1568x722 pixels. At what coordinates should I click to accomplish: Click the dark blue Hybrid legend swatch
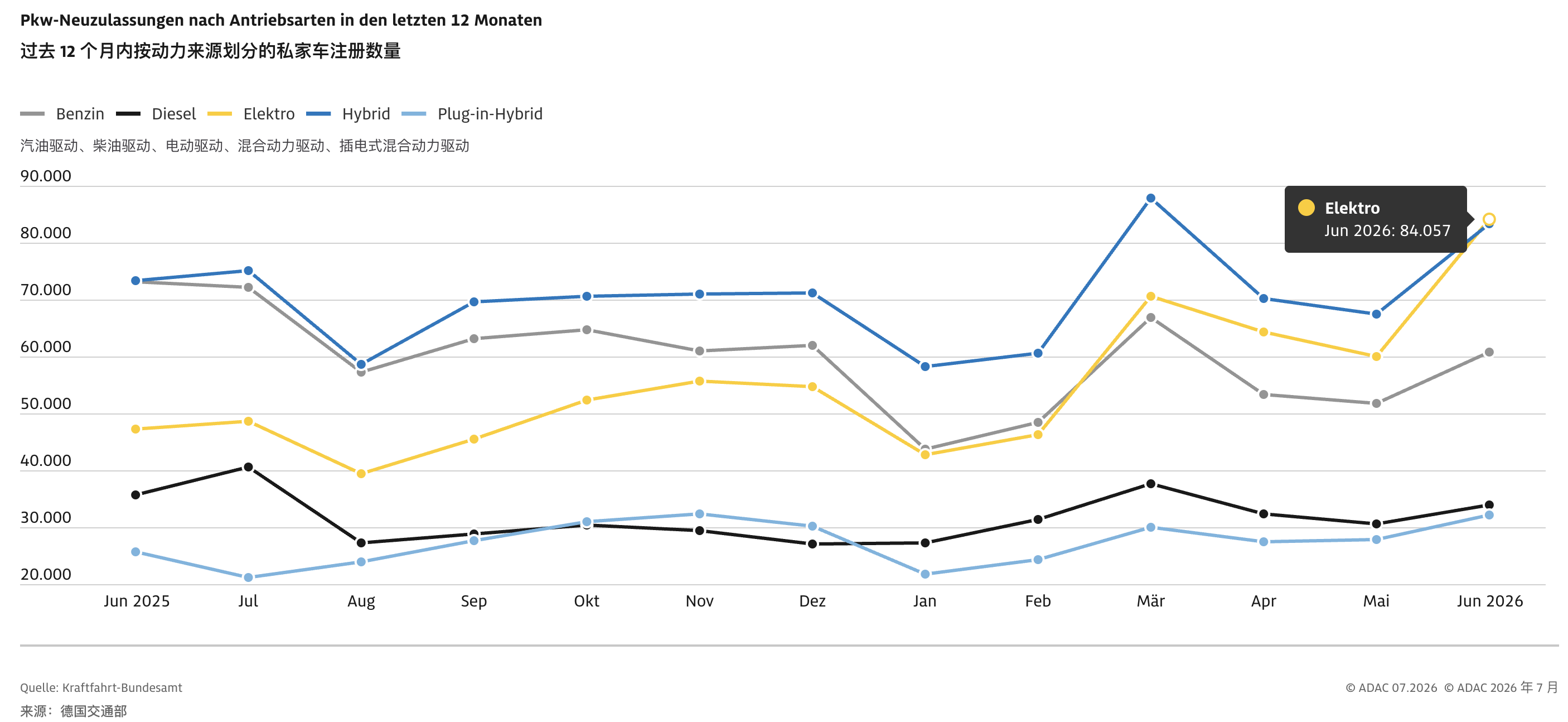(318, 114)
